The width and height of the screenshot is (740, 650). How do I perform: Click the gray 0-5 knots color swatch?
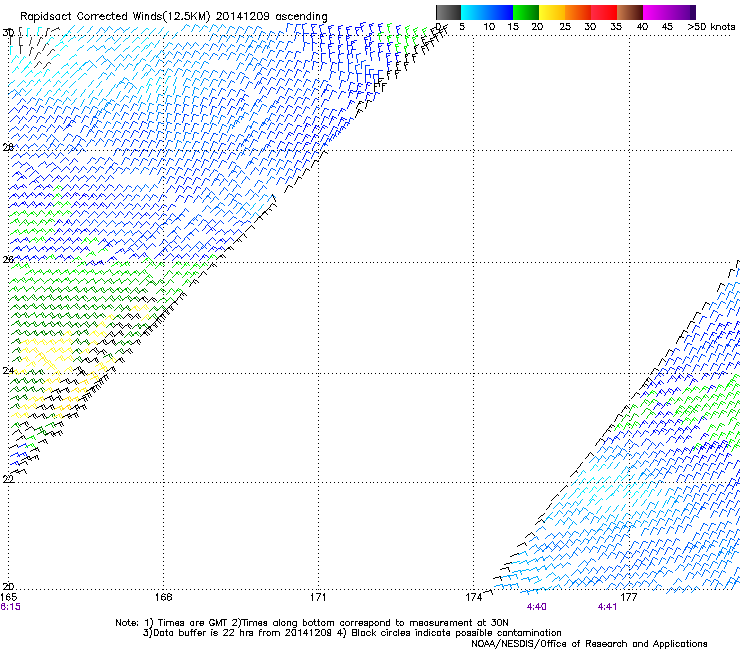click(448, 12)
